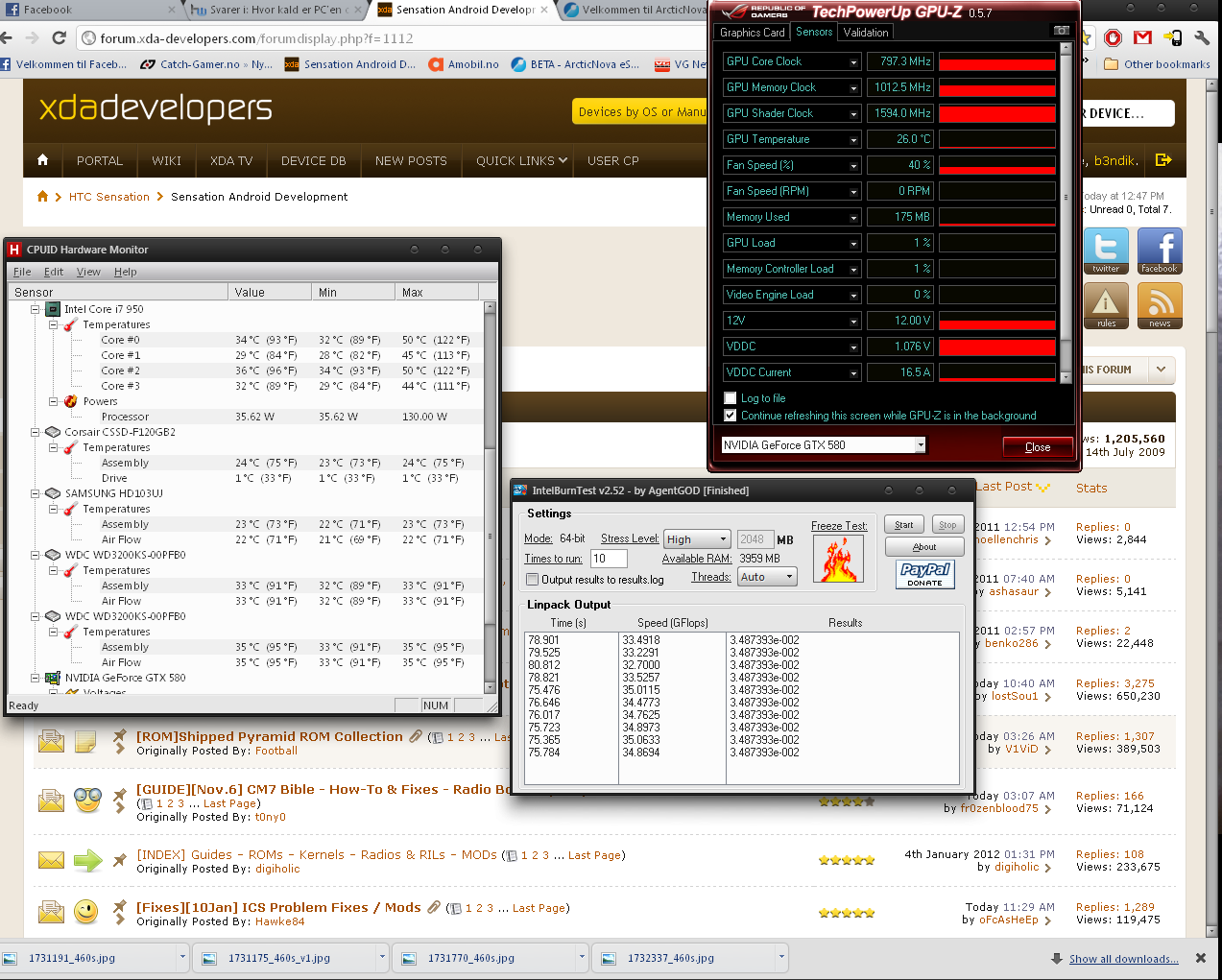Click the envelope icon of the Shipped Pyramid ROM thread
This screenshot has width=1222, height=980.
tap(51, 741)
